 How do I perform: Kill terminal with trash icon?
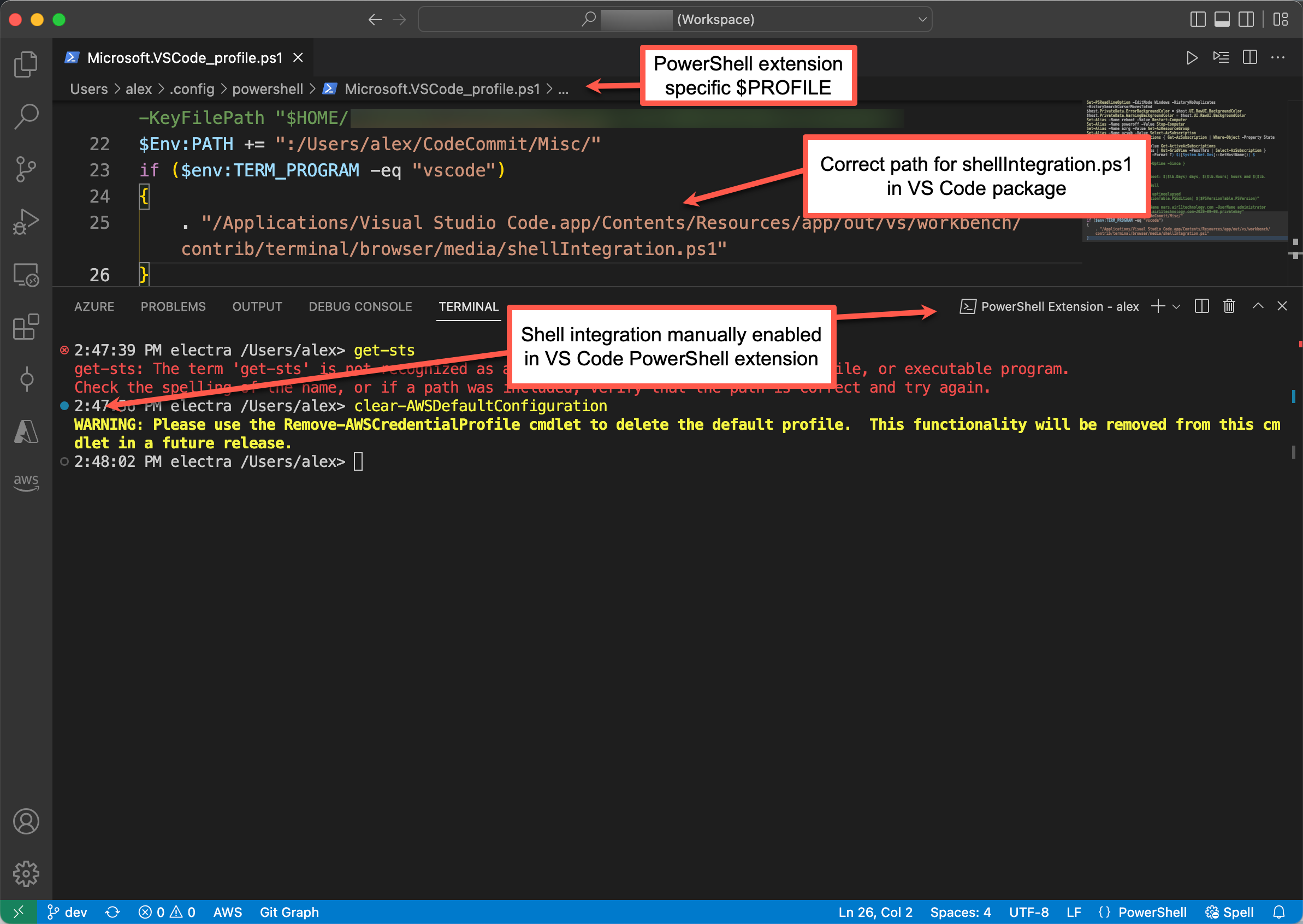1229,306
